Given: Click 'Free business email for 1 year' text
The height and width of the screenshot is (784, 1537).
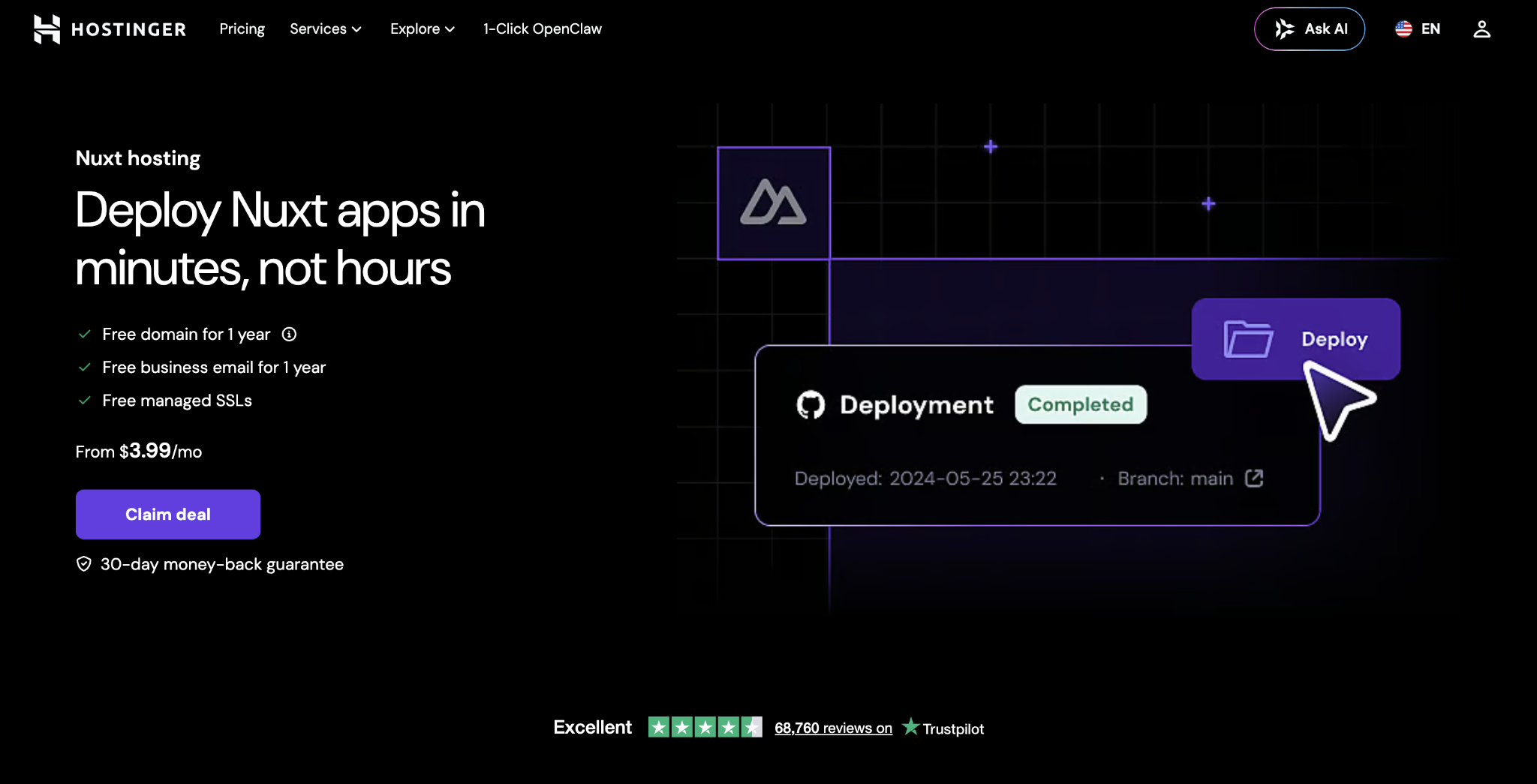Looking at the screenshot, I should tap(214, 368).
